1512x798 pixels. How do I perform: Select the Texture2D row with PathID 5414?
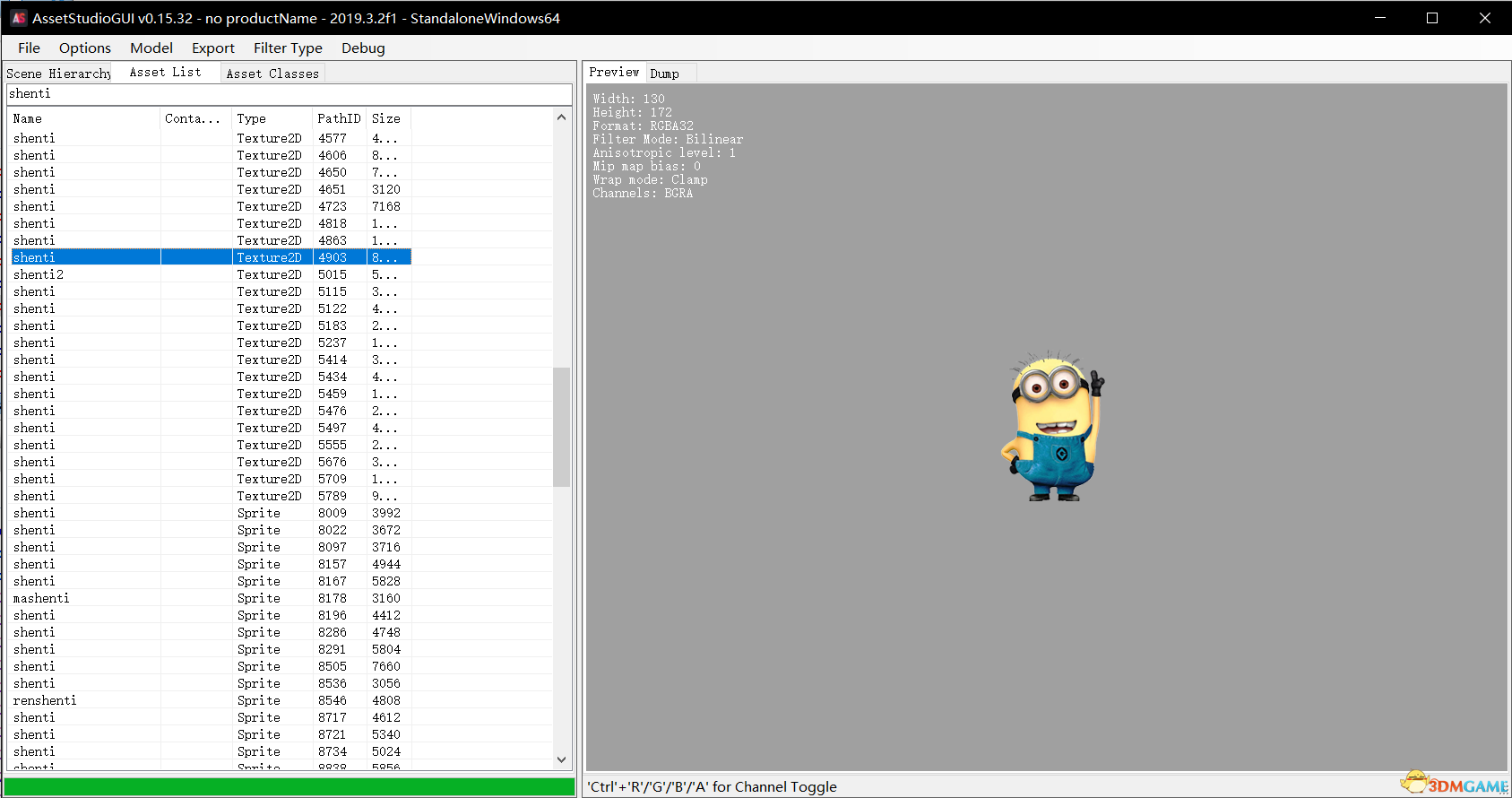click(x=211, y=360)
